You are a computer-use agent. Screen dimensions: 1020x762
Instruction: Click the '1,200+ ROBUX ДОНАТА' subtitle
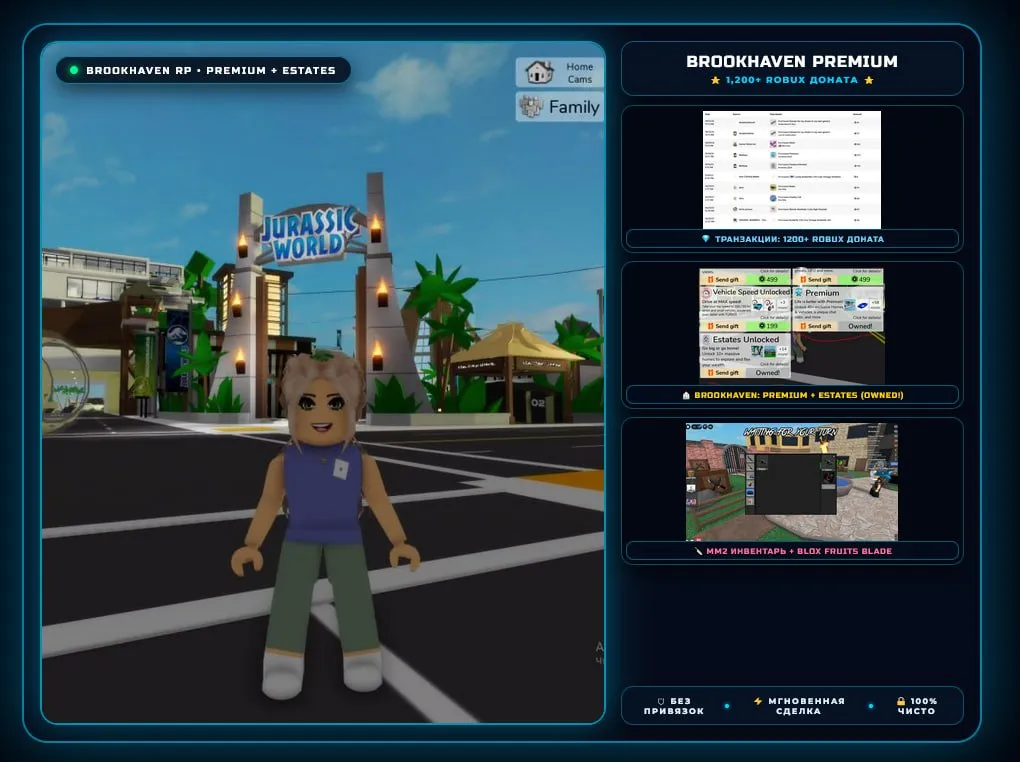tap(792, 80)
